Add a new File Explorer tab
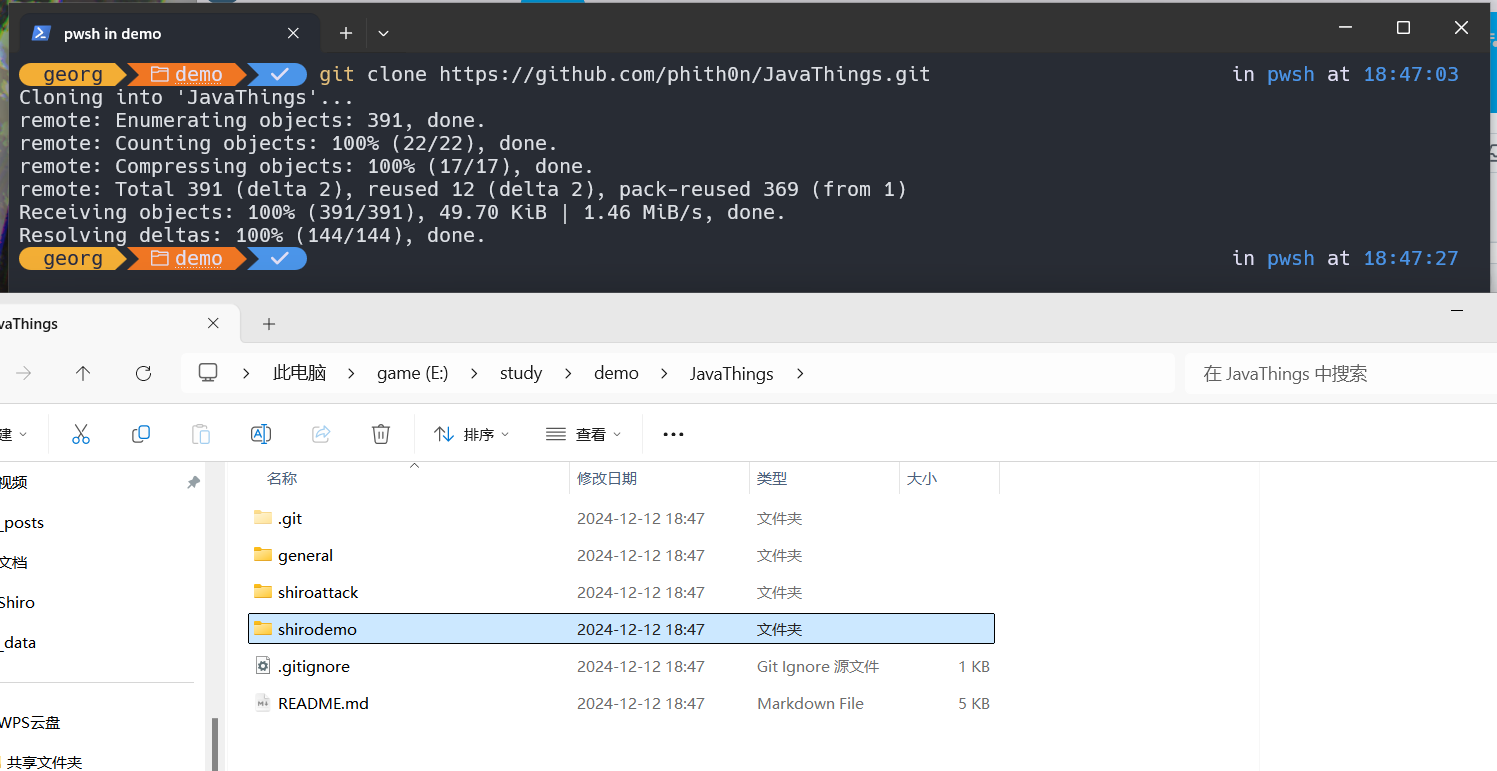Image resolution: width=1497 pixels, height=771 pixels. click(269, 323)
